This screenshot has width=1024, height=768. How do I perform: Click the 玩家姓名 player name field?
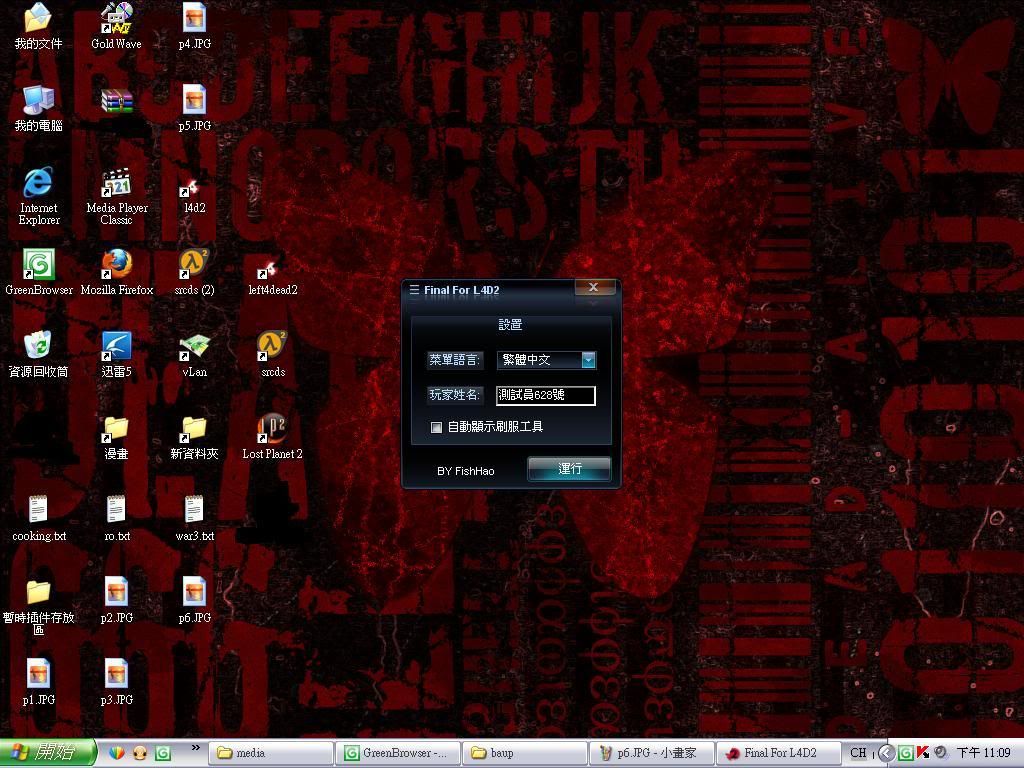click(x=545, y=395)
